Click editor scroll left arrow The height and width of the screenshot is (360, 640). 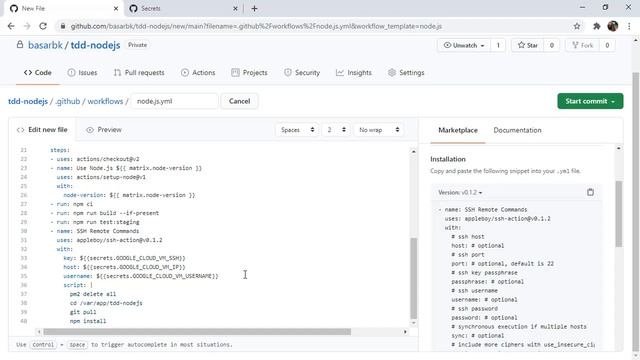click(x=39, y=332)
